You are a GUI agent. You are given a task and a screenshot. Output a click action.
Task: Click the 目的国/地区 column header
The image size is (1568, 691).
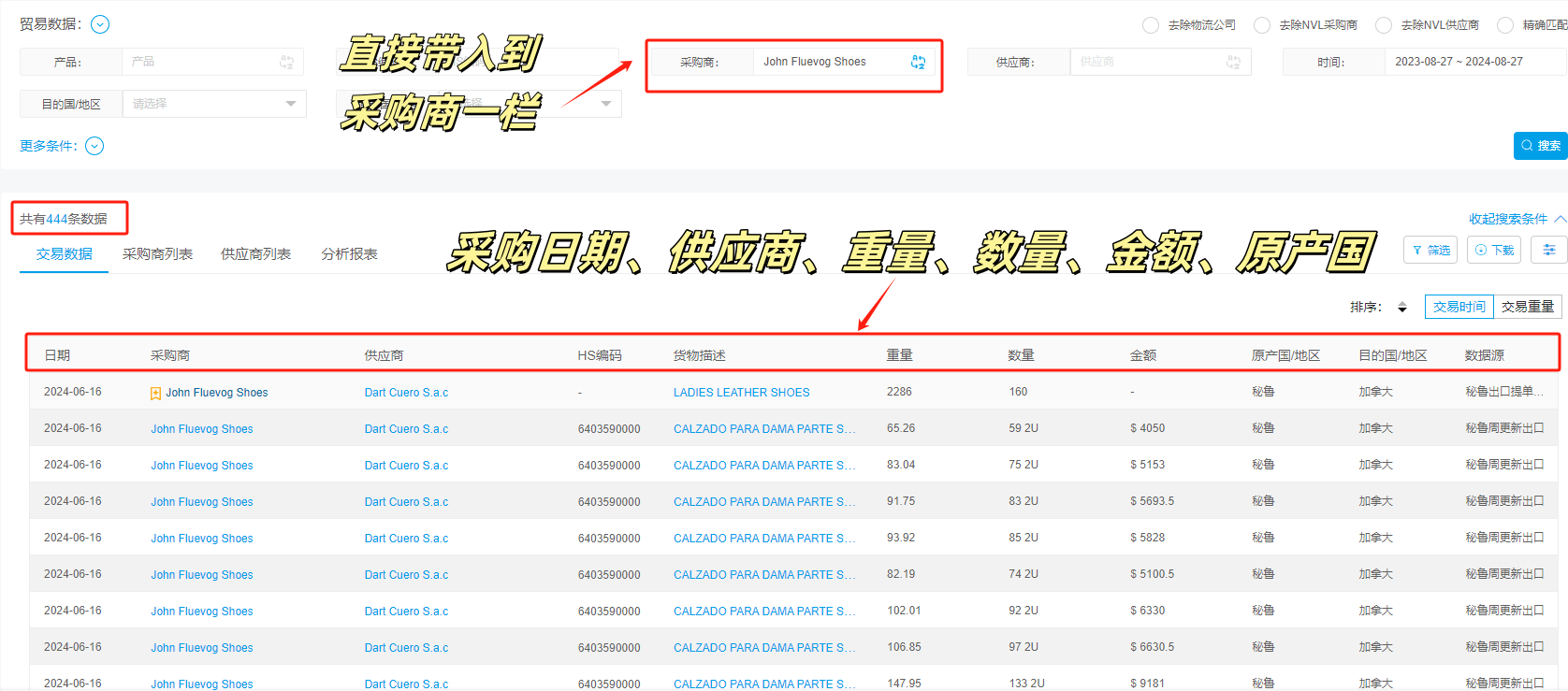point(1393,355)
